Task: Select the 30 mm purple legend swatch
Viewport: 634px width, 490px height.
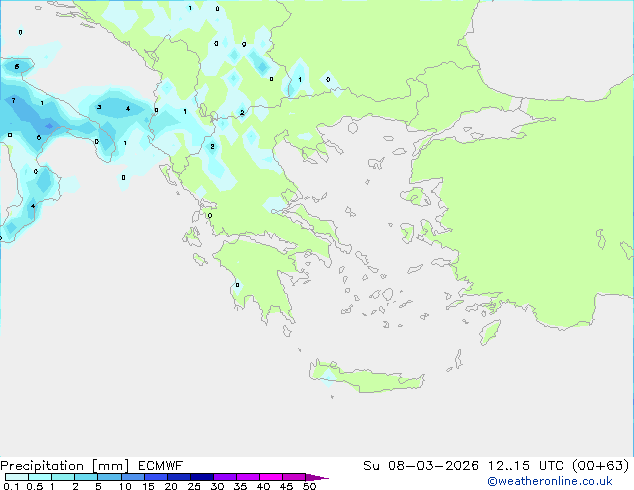Action: click(x=224, y=477)
